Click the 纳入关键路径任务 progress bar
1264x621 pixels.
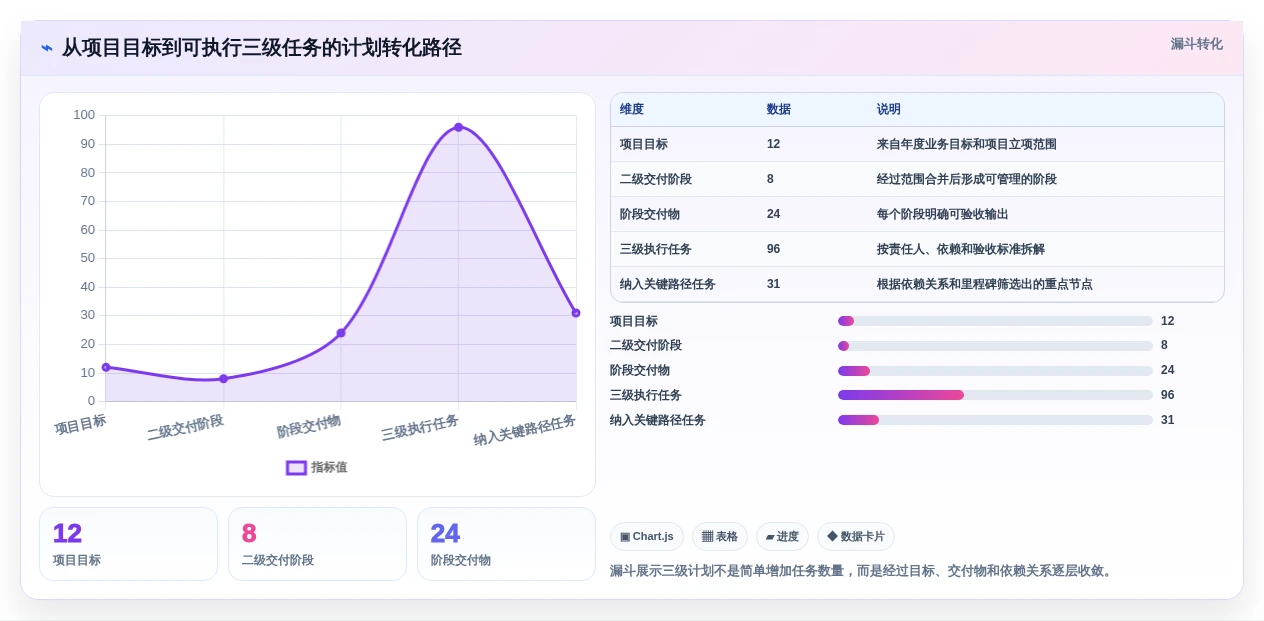coord(995,420)
